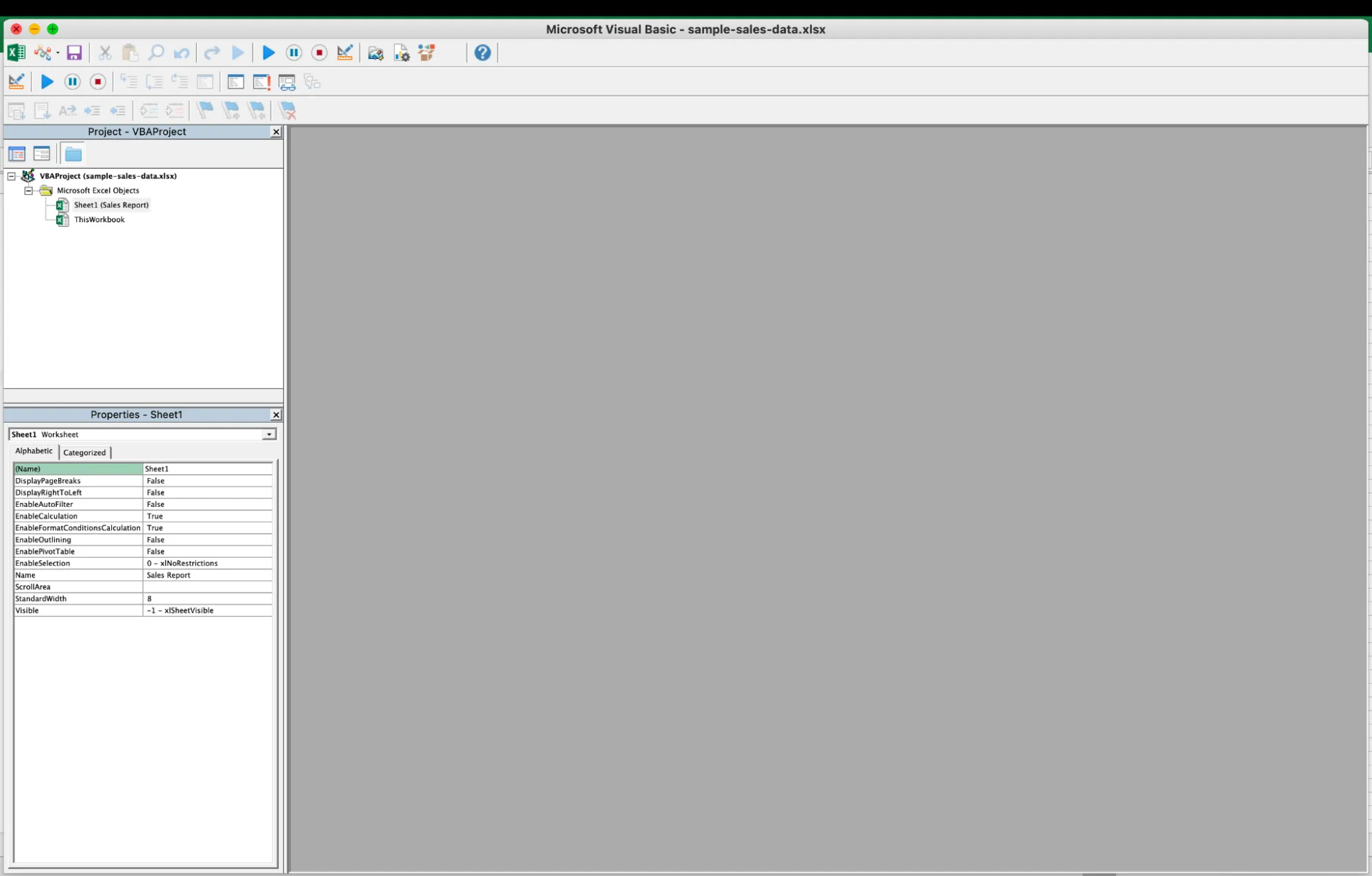
Task: Select the Alphabetic properties tab
Action: pos(34,451)
